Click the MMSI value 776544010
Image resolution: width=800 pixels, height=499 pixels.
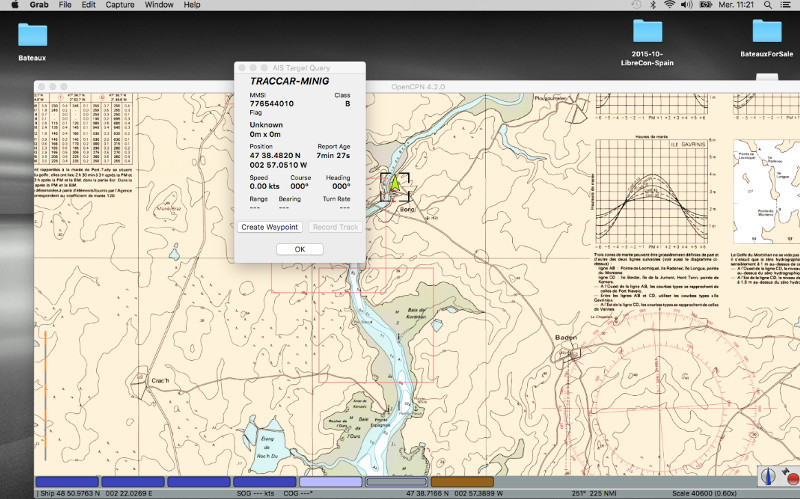[271, 104]
